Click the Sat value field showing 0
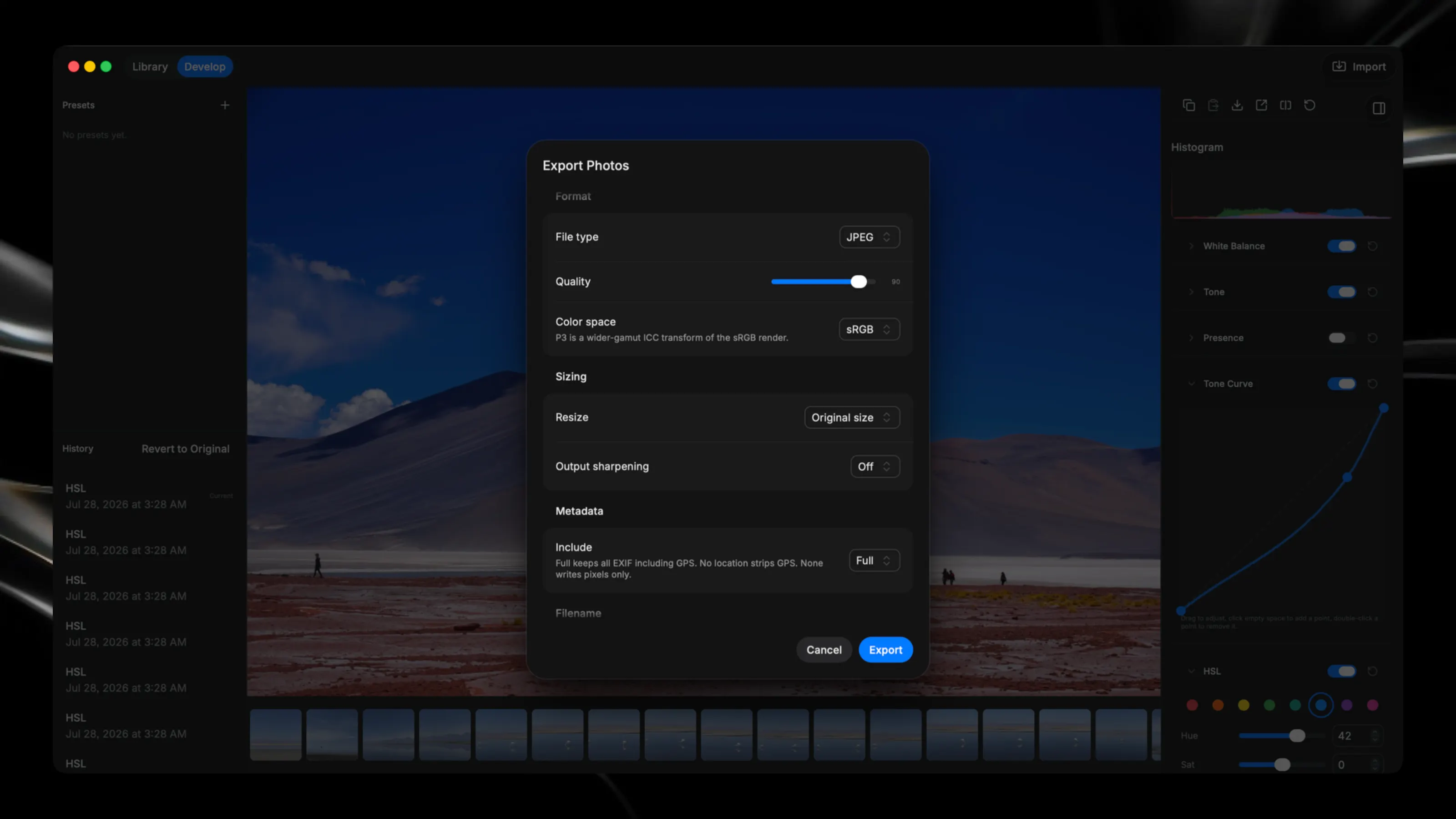The width and height of the screenshot is (1456, 819). pos(1357,765)
